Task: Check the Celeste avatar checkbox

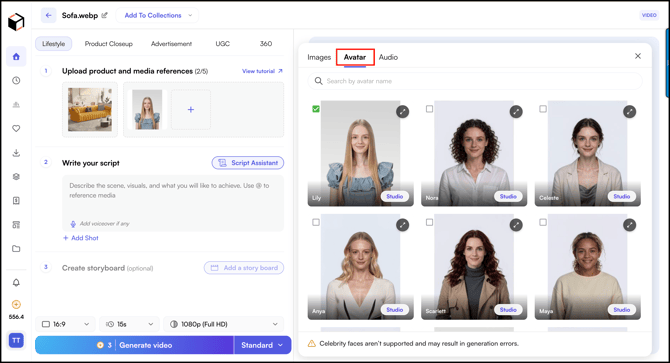Action: point(543,109)
